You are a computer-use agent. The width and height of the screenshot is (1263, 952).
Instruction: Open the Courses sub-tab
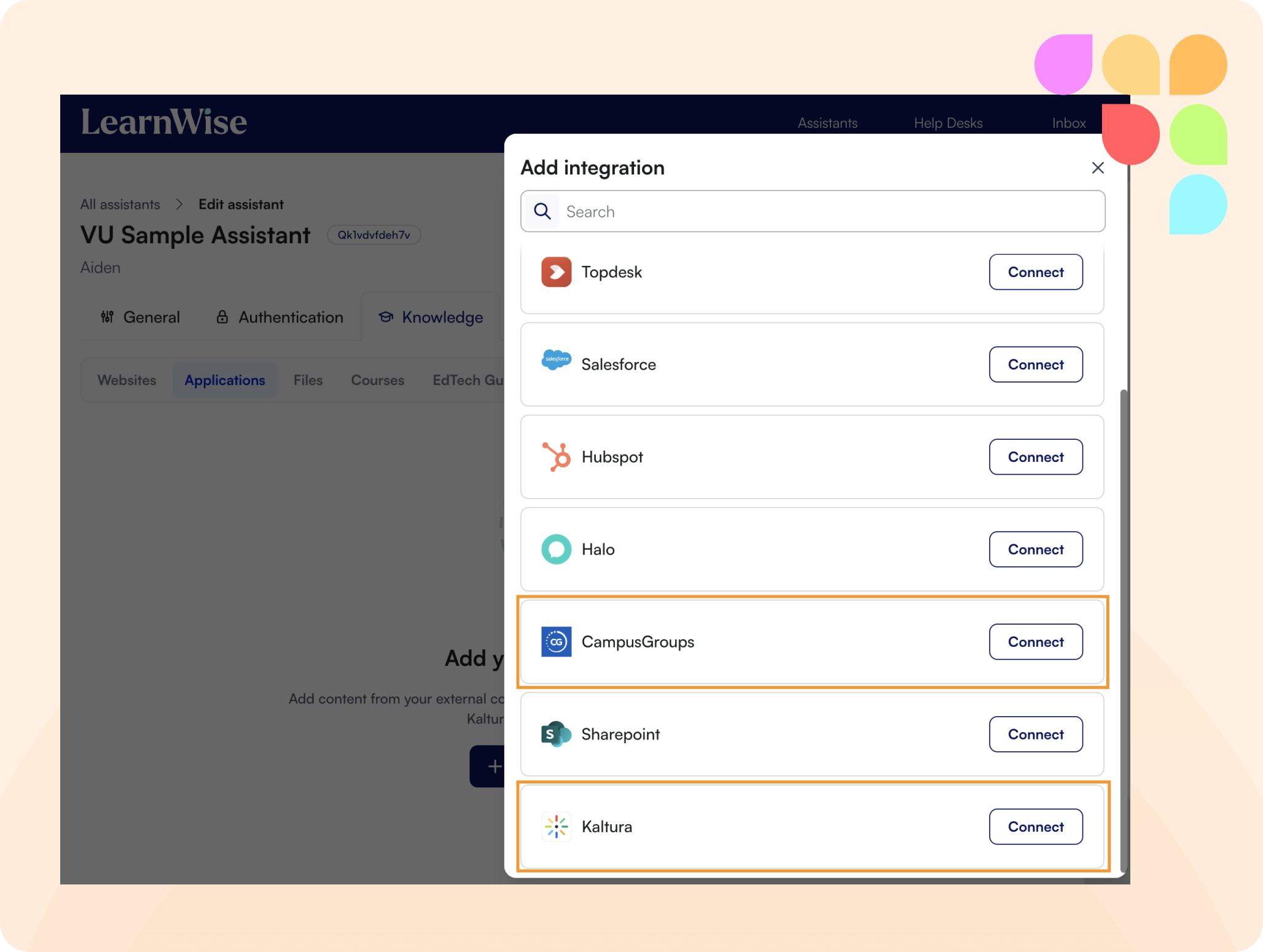(x=377, y=380)
